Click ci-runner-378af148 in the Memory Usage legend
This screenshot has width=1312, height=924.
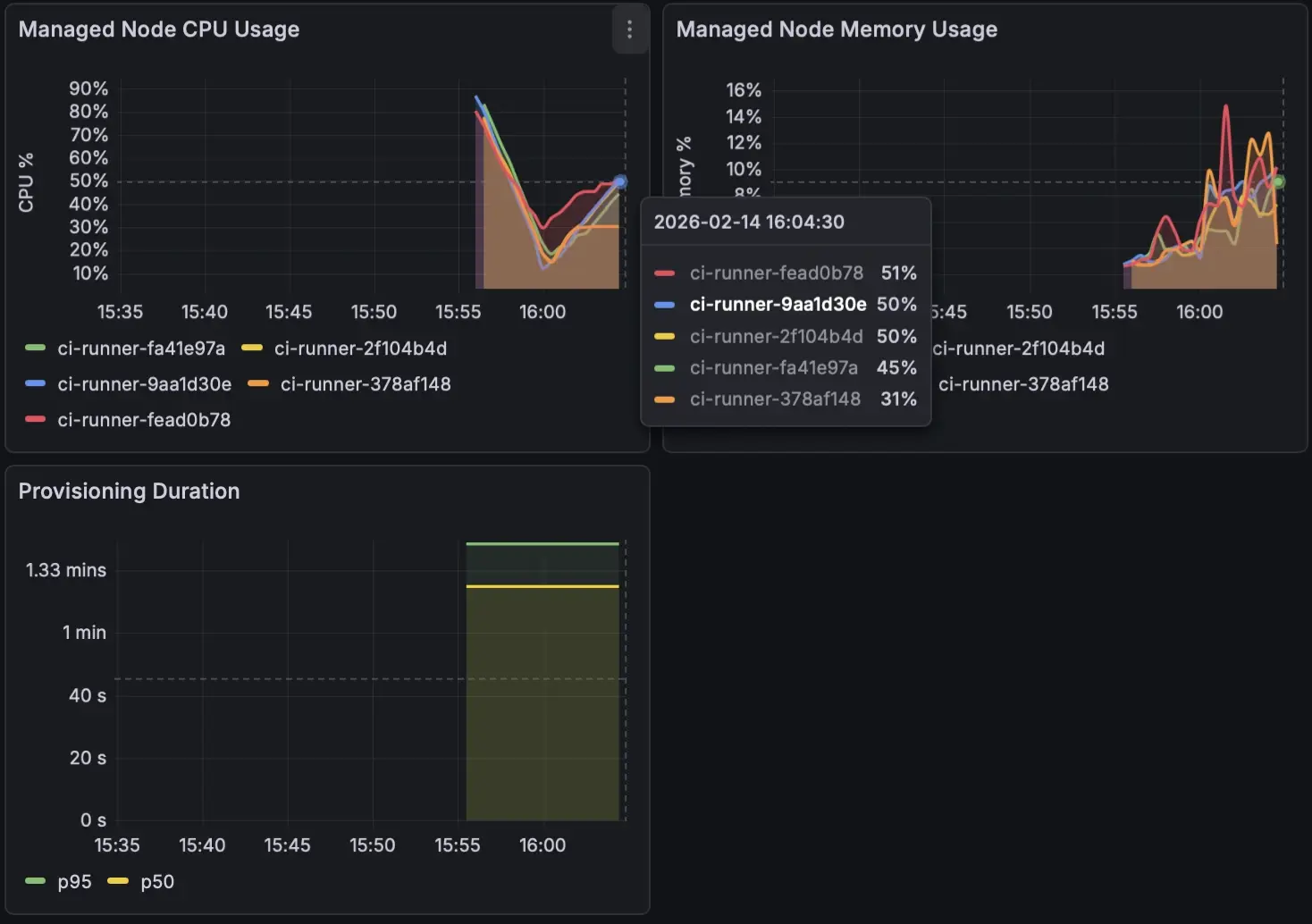[1023, 384]
